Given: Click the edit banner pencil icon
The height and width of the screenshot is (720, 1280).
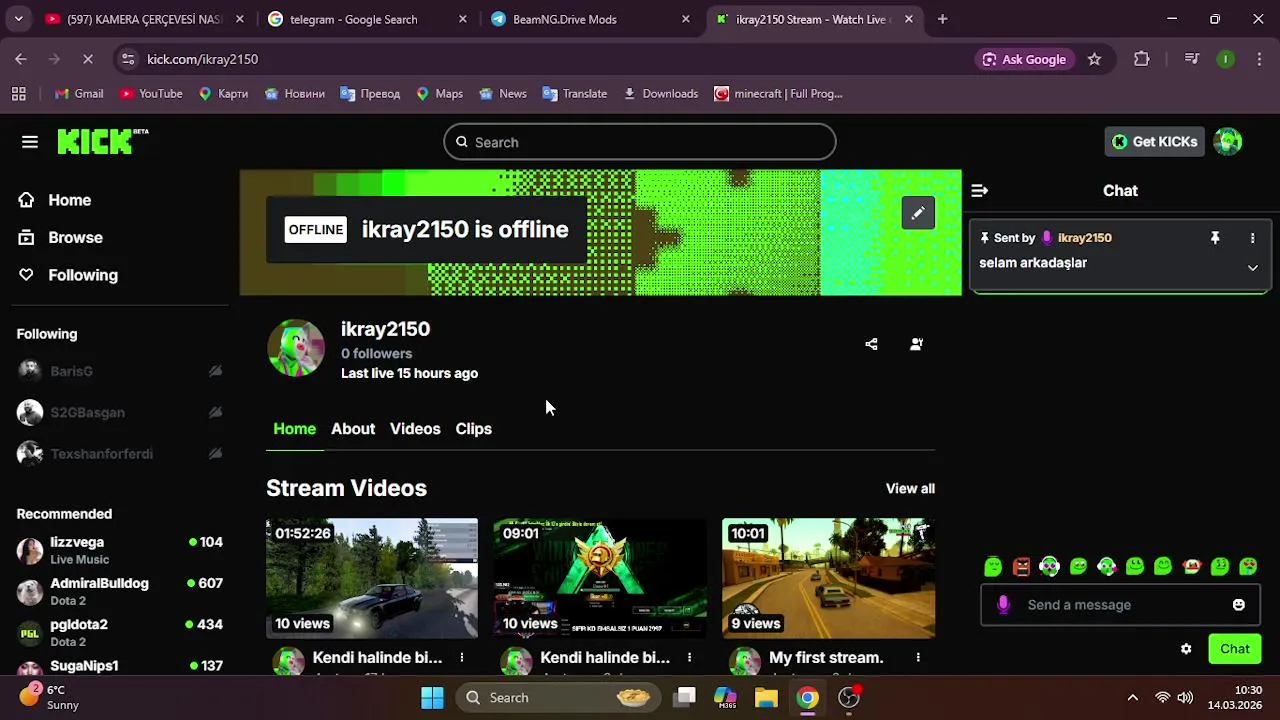Looking at the screenshot, I should tap(918, 213).
